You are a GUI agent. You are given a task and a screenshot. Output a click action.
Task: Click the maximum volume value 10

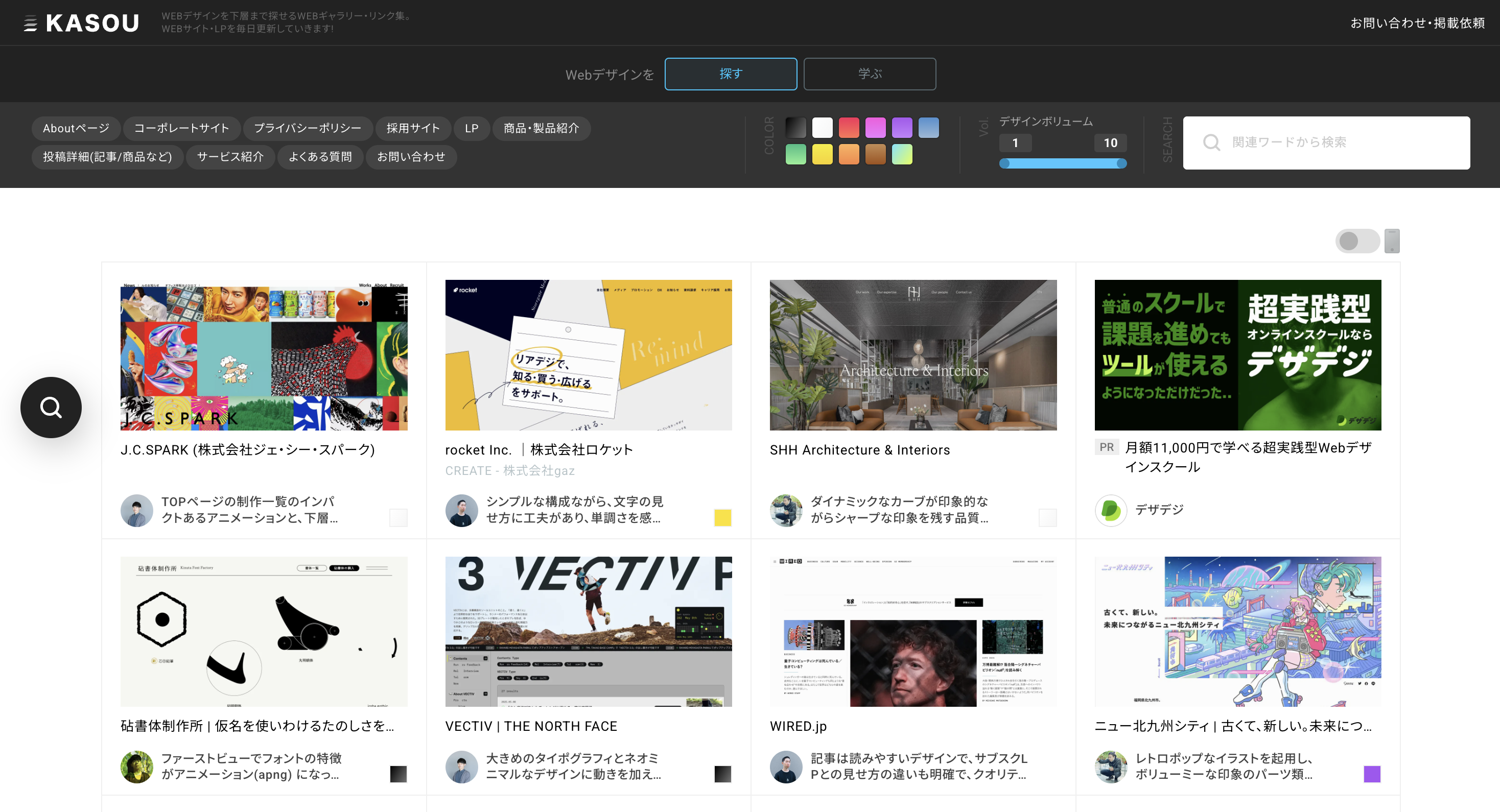pos(1111,142)
